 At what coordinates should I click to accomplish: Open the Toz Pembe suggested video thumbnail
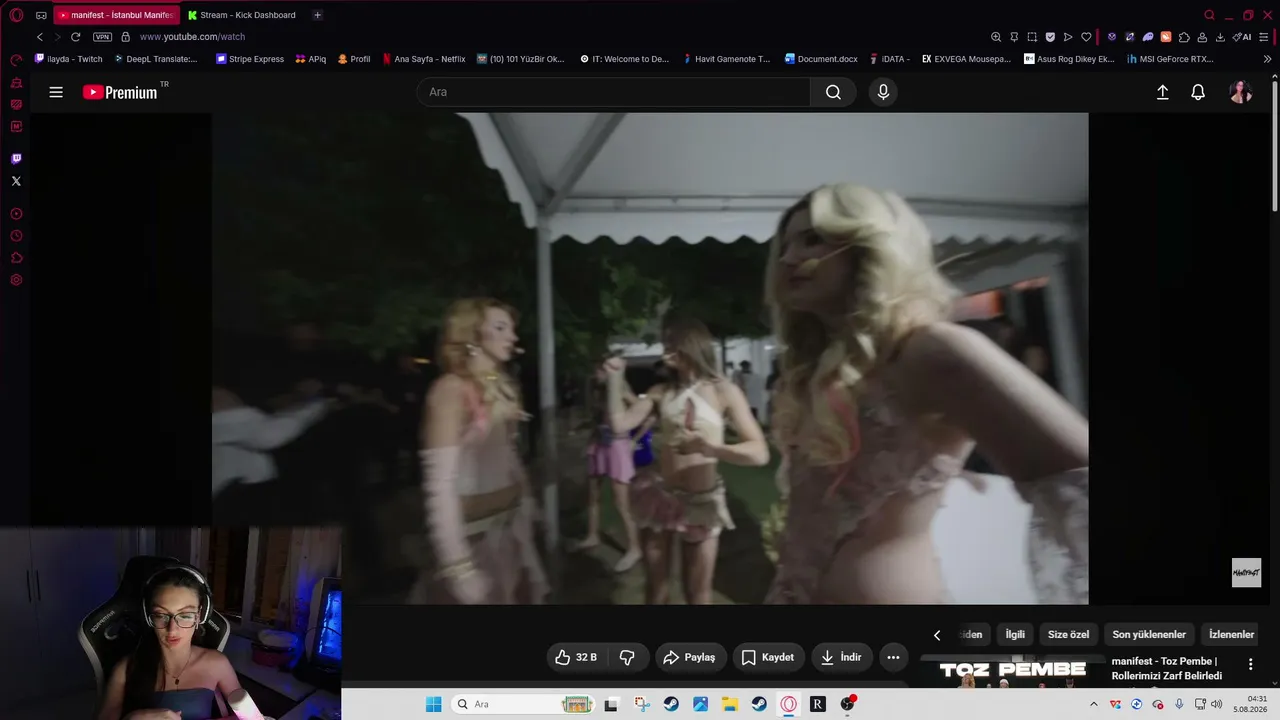1012,672
